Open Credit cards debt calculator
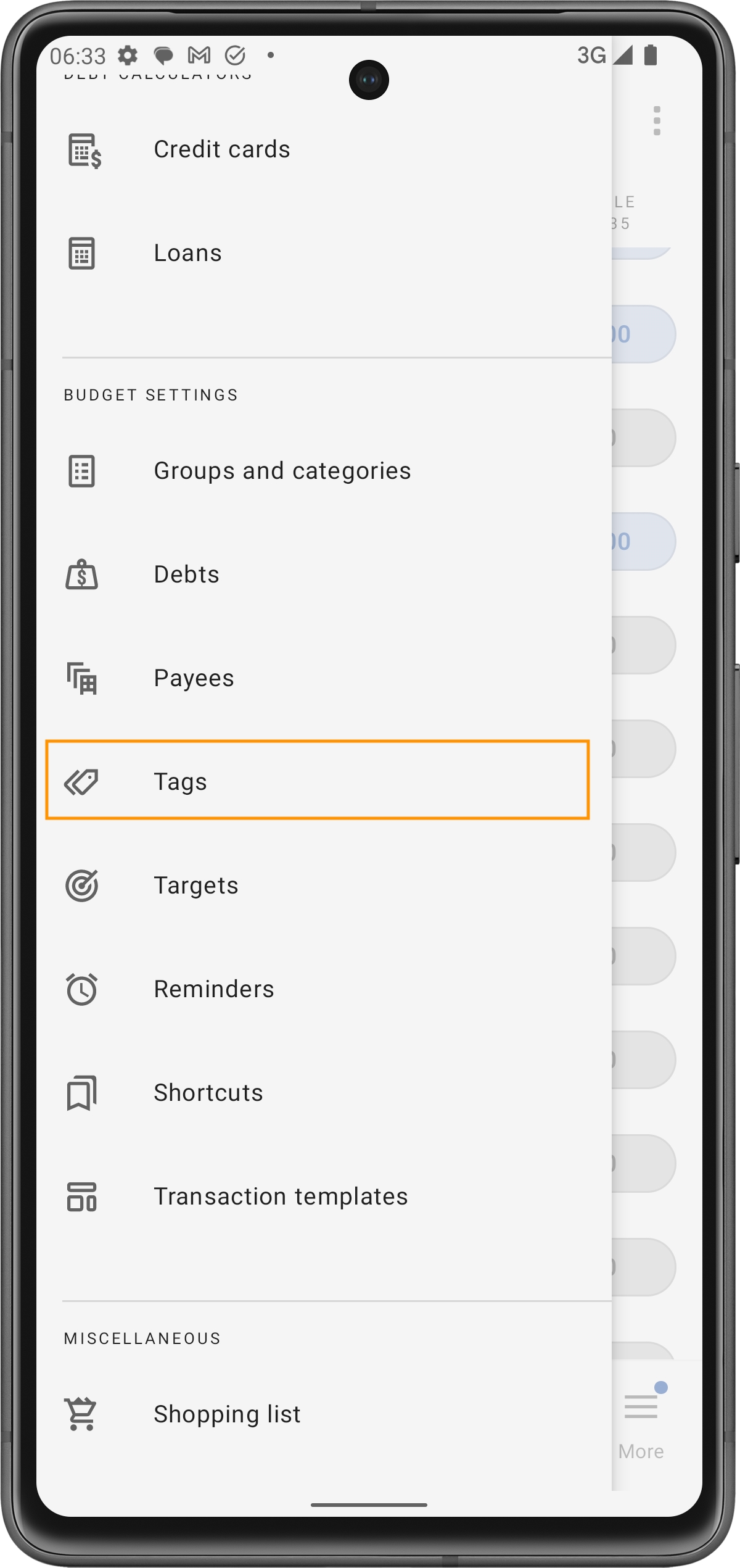 (x=222, y=150)
